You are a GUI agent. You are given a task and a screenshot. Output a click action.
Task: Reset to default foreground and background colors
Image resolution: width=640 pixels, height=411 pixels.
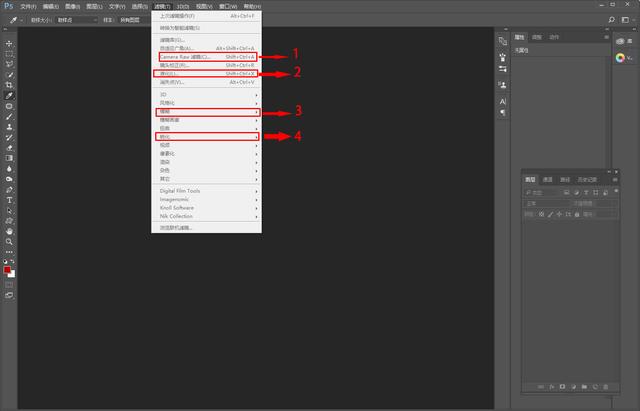5,262
